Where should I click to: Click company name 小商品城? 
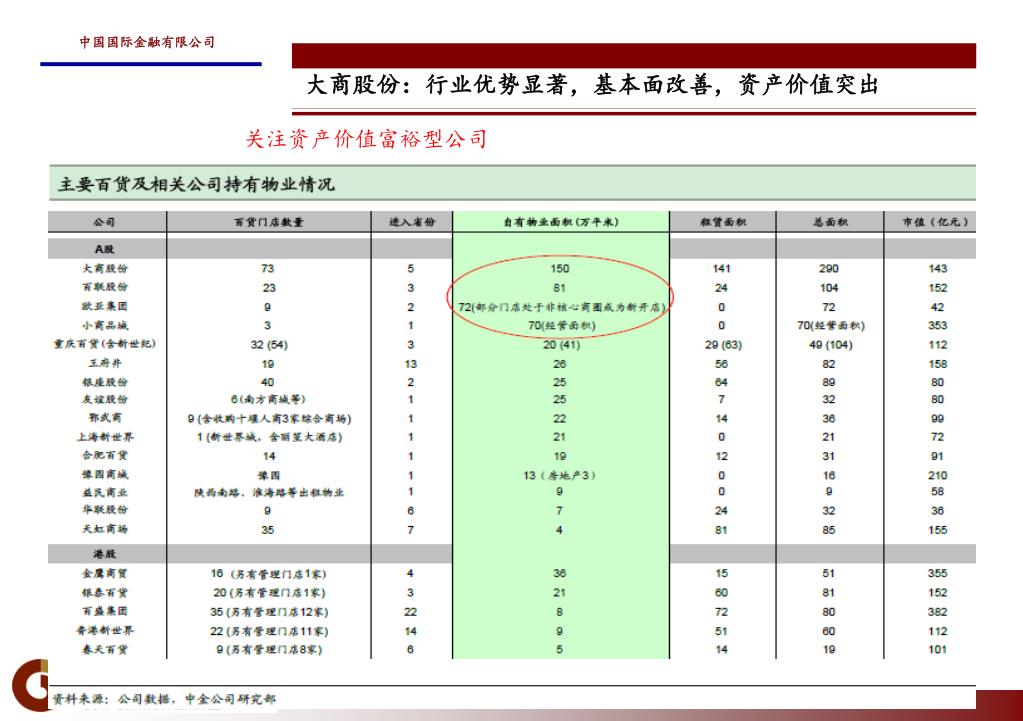click(104, 325)
